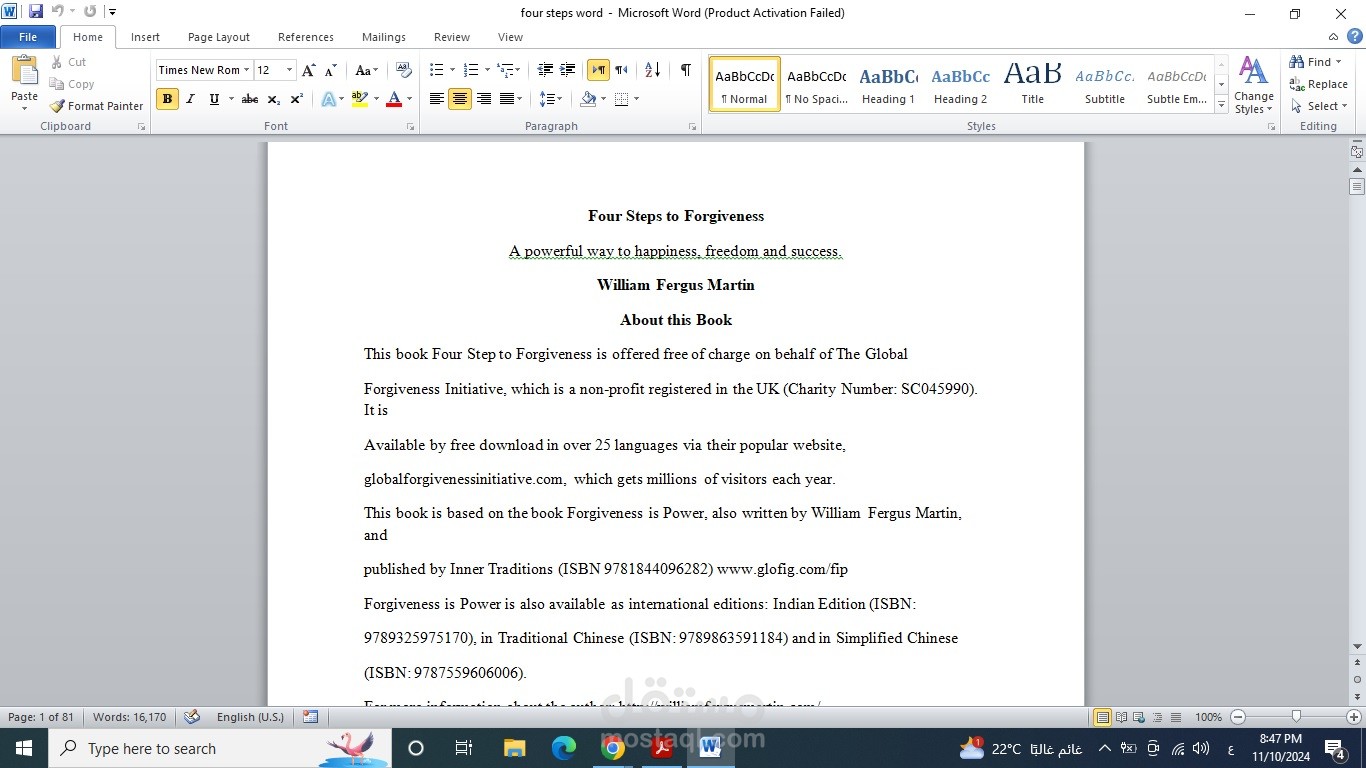This screenshot has height=768, width=1366.
Task: Open the Numbering list dropdown arrow
Action: tap(487, 70)
